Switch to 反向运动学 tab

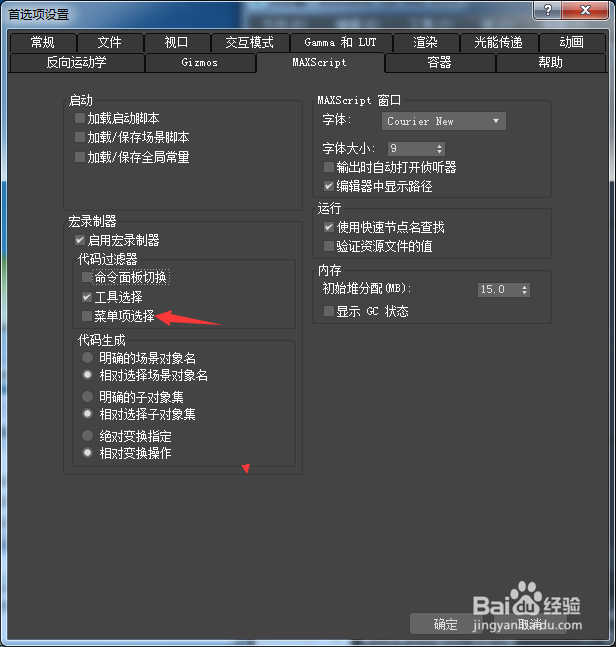pos(77,63)
